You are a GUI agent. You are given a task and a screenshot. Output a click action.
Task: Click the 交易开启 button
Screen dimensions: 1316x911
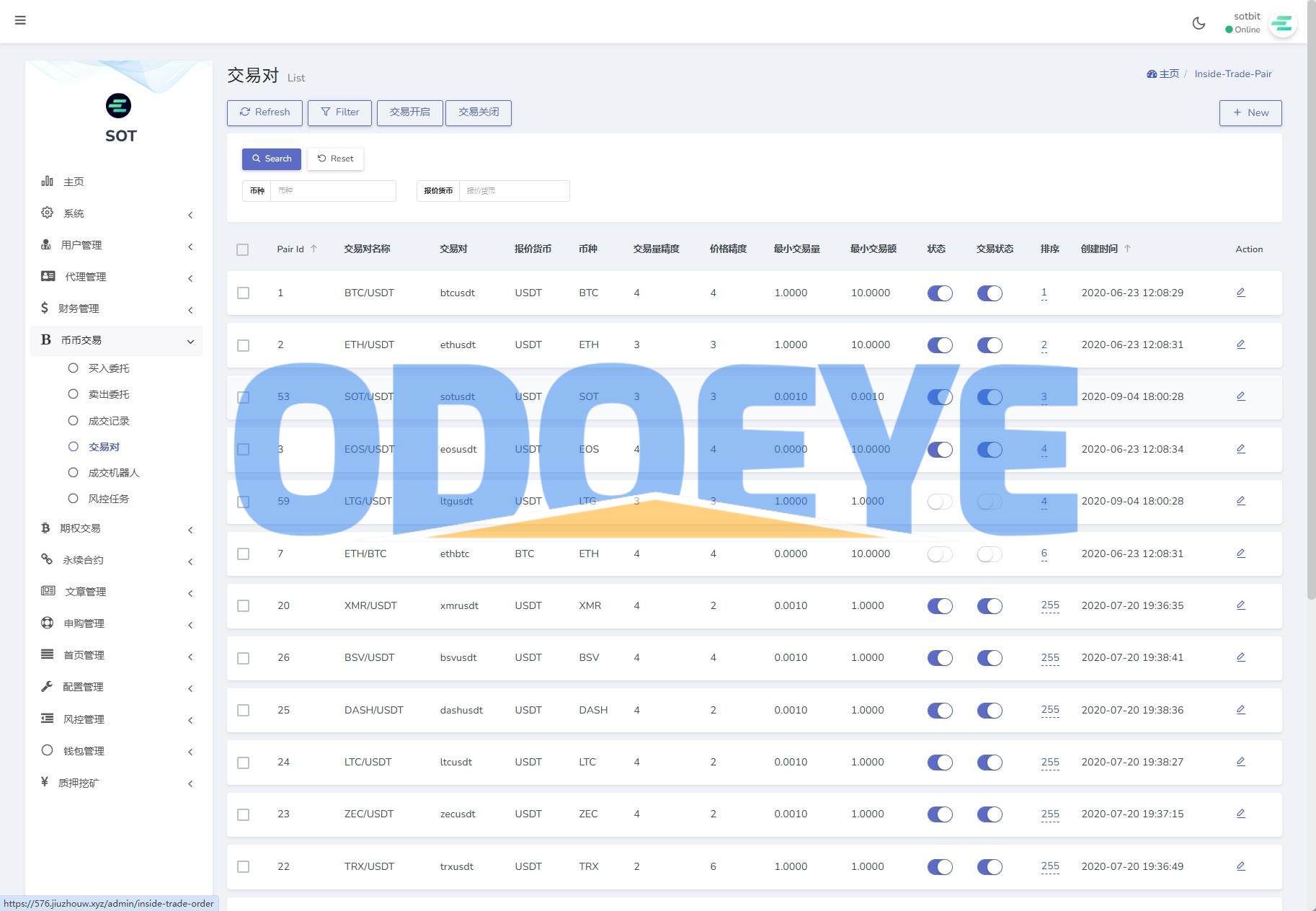pyautogui.click(x=409, y=112)
